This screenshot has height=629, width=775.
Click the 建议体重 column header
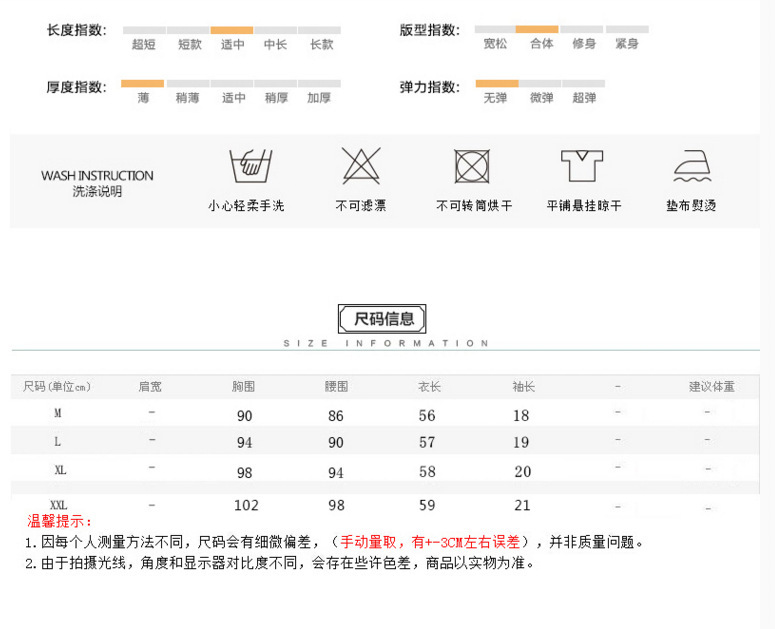pos(712,386)
